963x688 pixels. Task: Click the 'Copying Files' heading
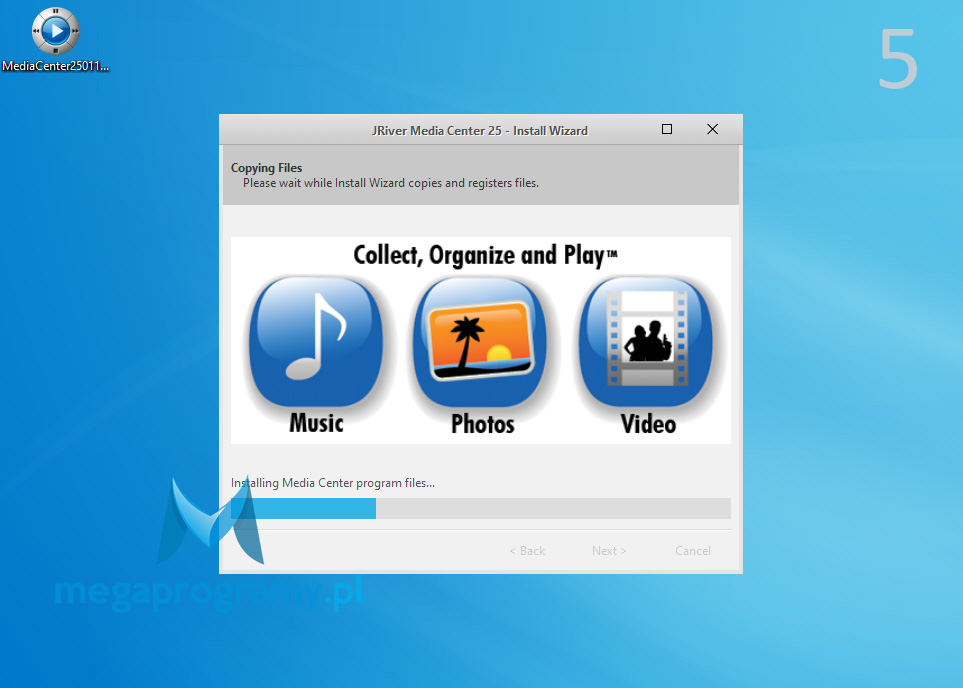click(267, 168)
